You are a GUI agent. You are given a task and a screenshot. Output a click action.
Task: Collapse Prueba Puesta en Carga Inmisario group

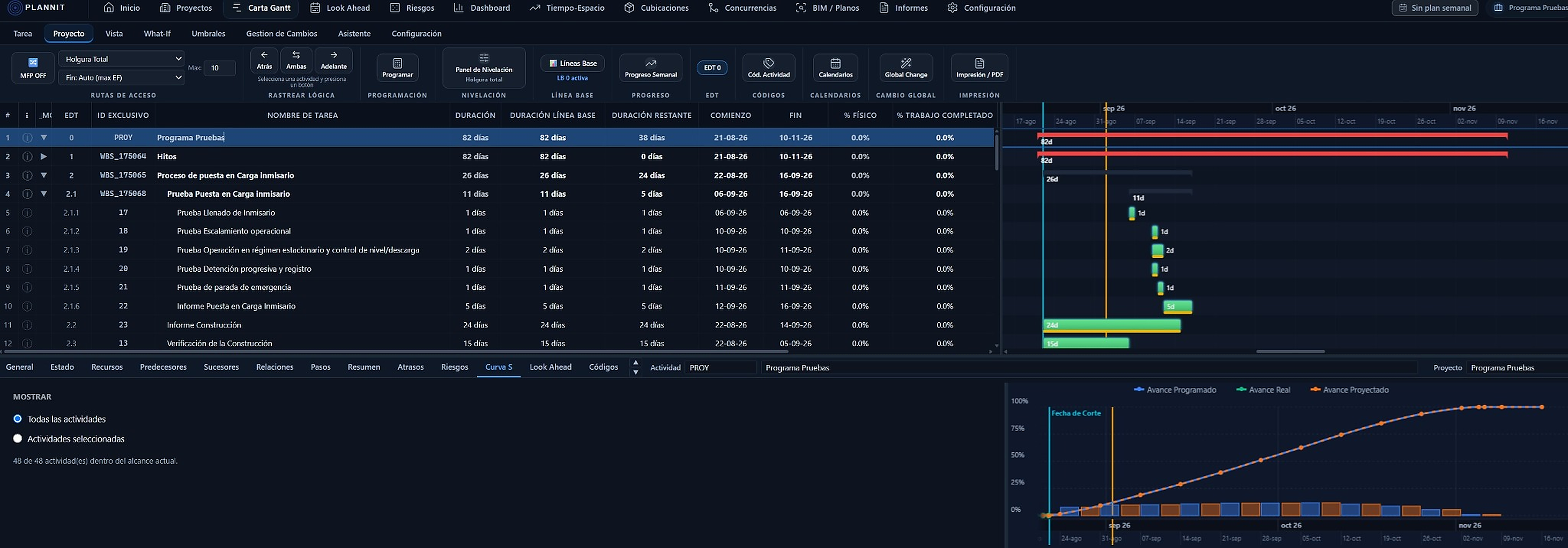tap(44, 194)
